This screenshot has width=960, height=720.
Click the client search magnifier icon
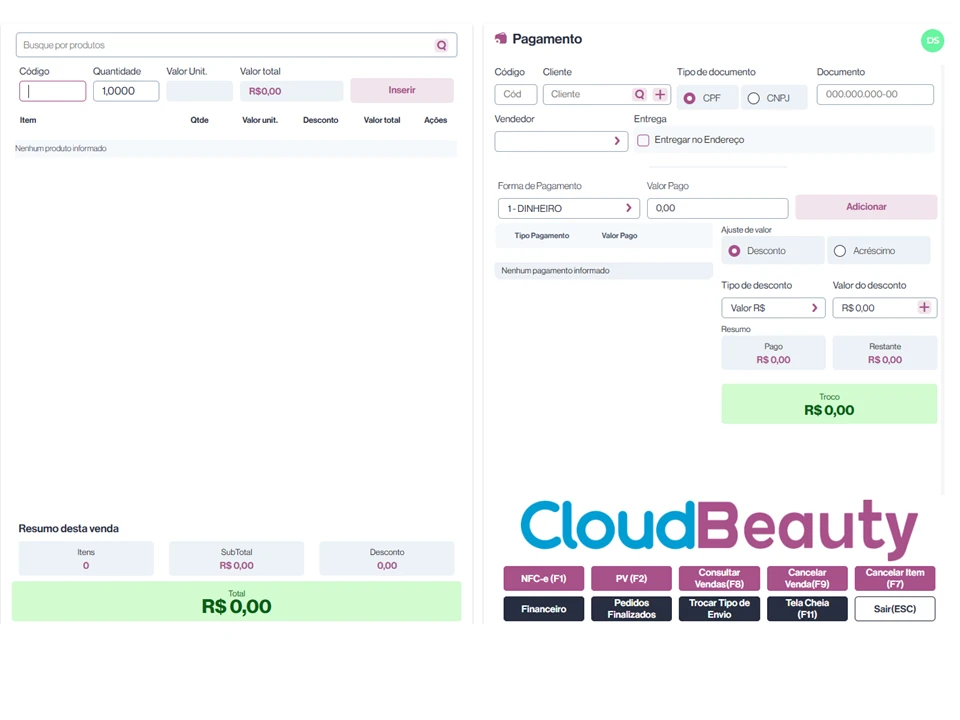pos(639,94)
